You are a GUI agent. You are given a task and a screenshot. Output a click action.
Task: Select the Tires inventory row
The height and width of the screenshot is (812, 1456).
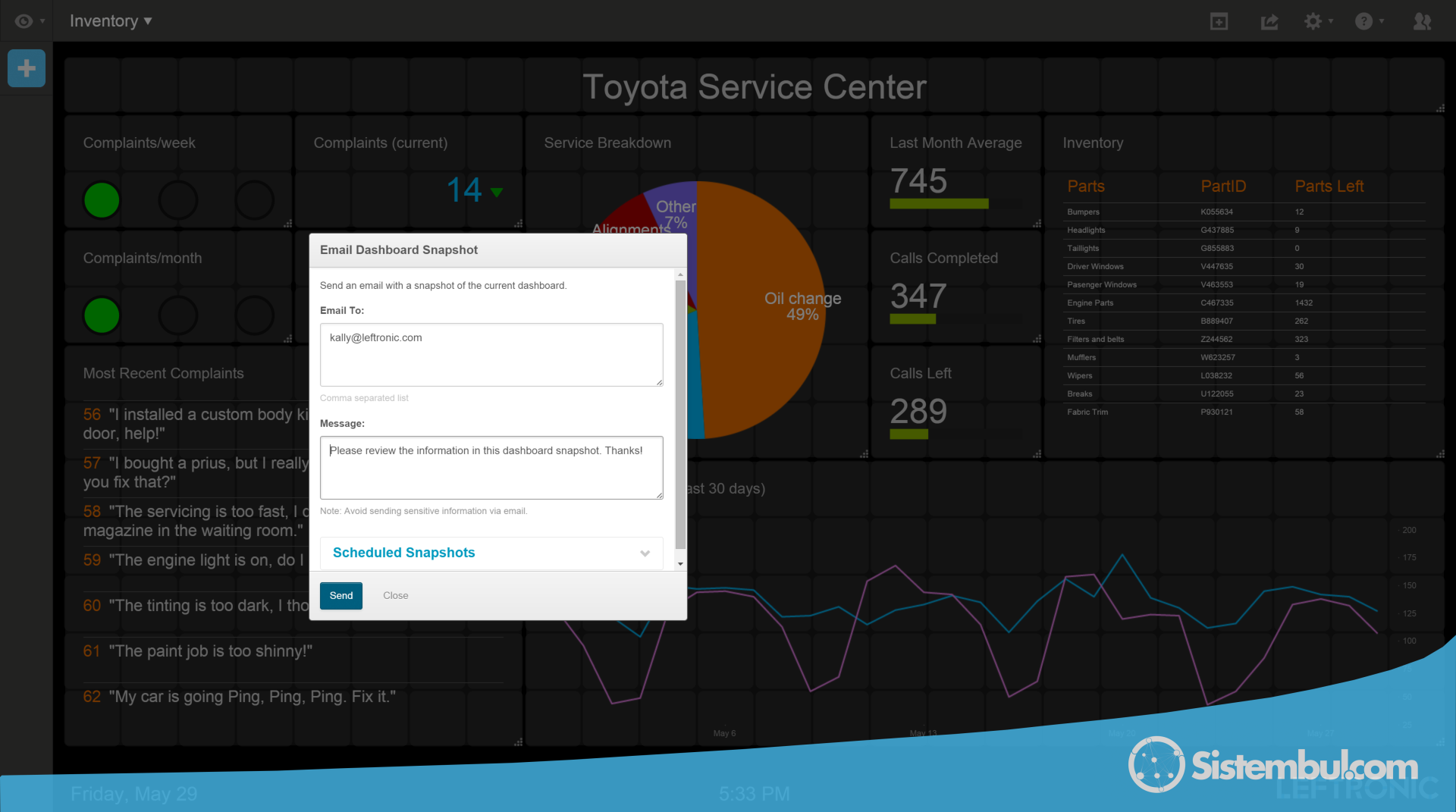[x=1244, y=321]
